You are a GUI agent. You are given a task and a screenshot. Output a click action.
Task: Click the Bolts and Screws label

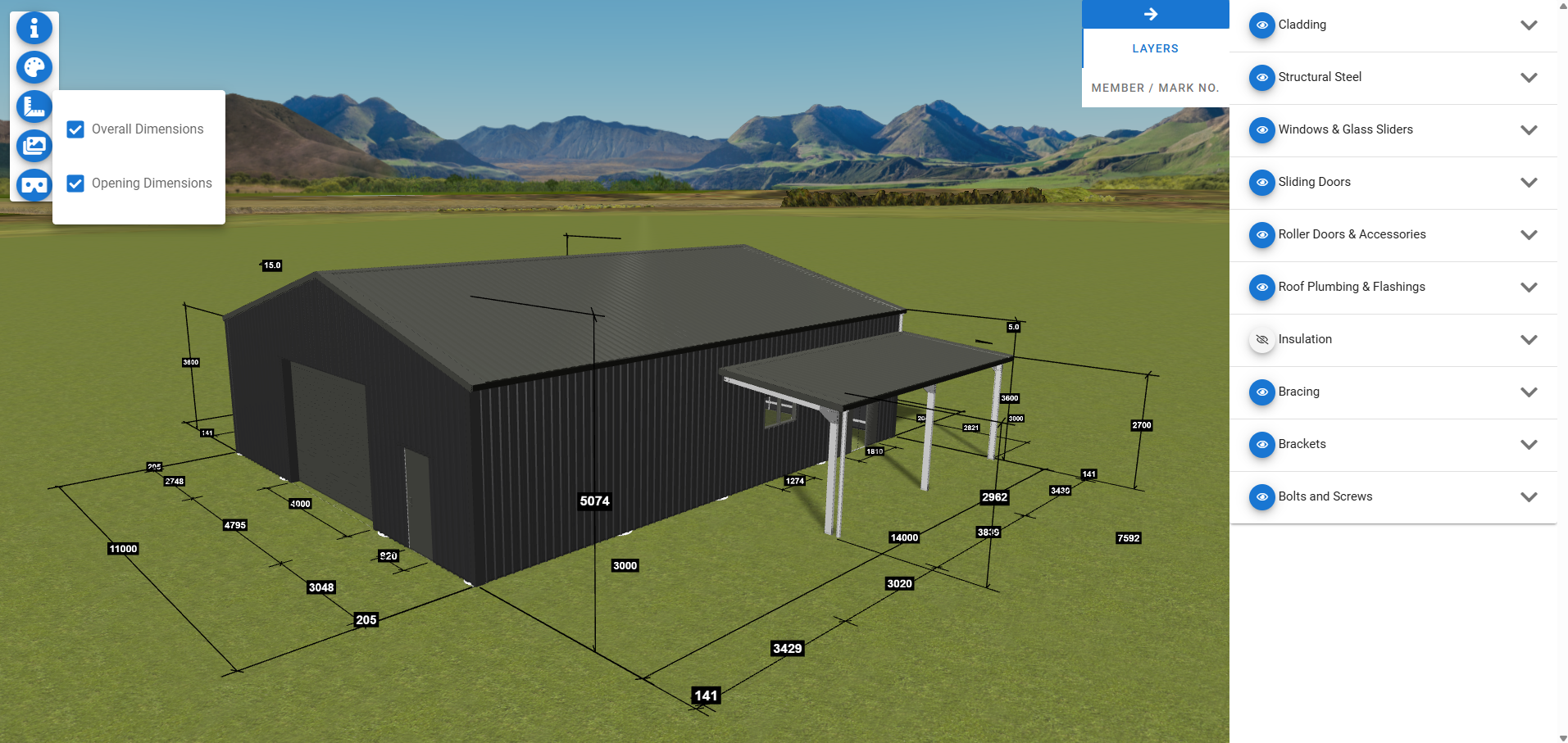tap(1325, 496)
